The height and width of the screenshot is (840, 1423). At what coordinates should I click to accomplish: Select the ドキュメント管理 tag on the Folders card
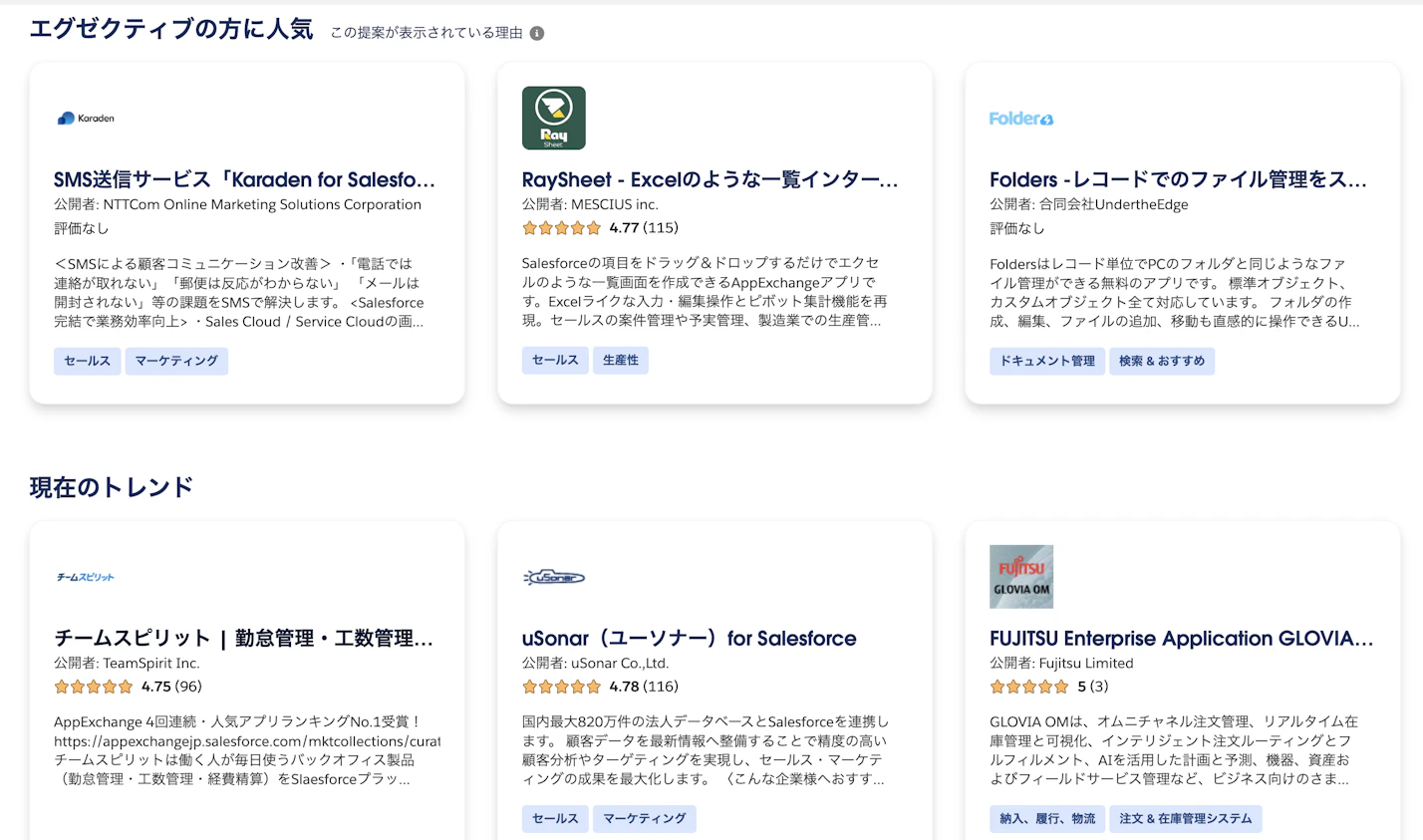click(1046, 361)
